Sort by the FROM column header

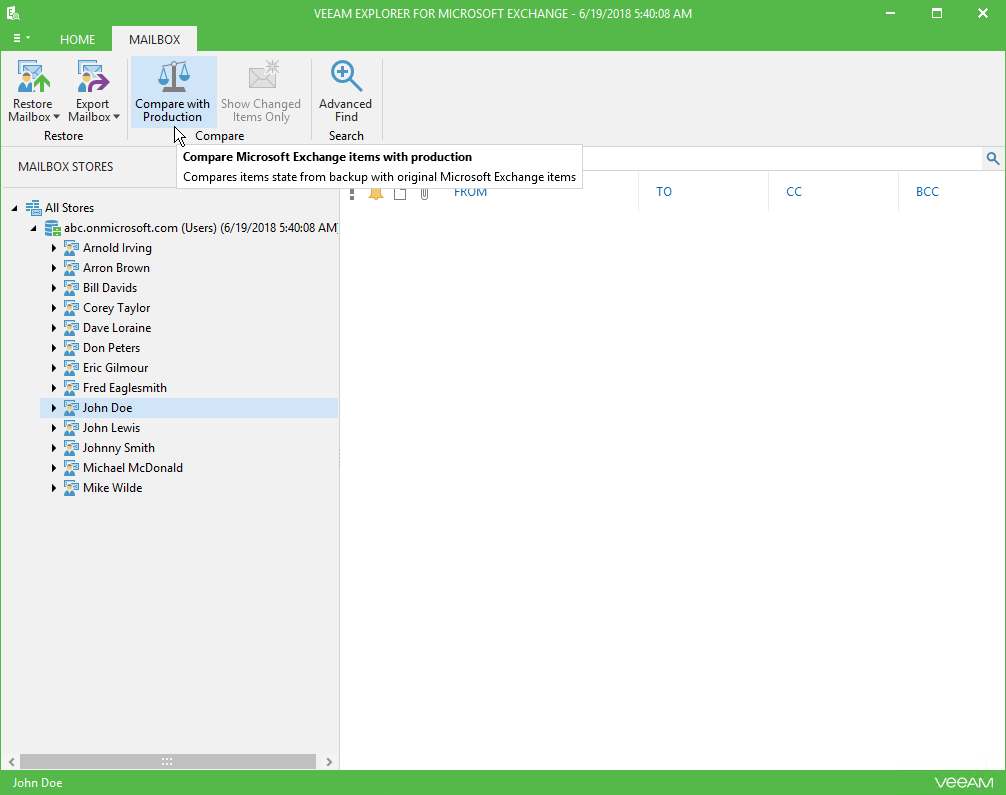470,192
